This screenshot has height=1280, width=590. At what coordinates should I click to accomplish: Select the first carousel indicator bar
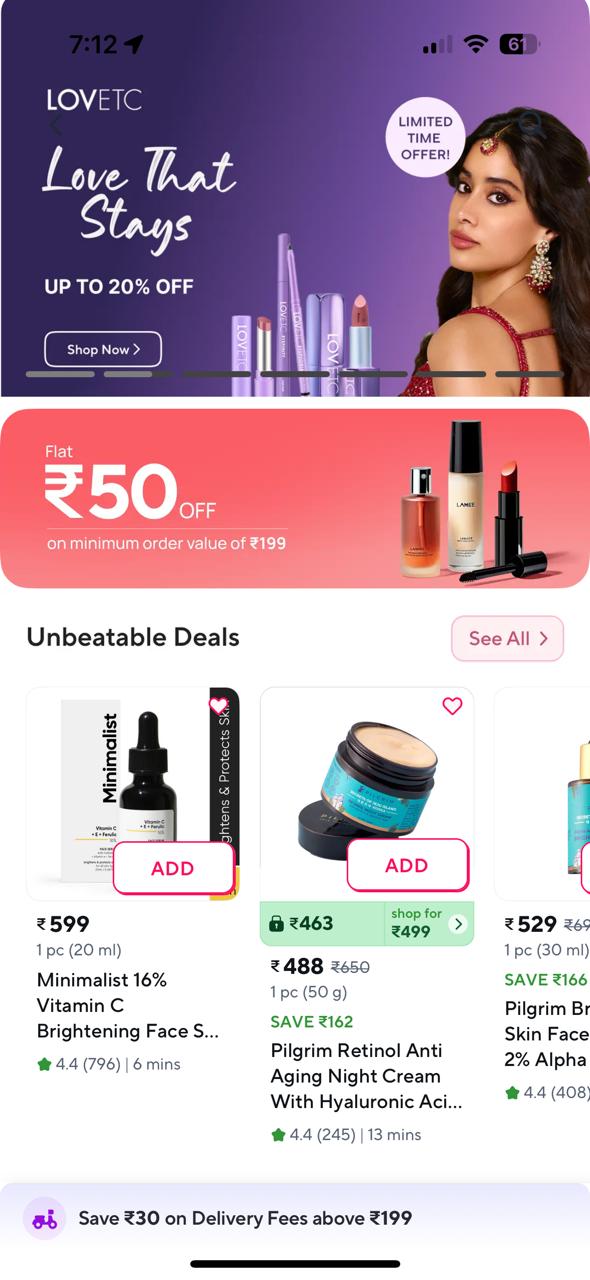pyautogui.click(x=60, y=374)
